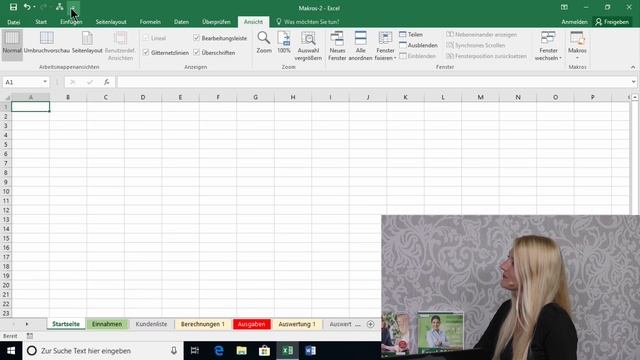This screenshot has width=640, height=360.
Task: Open the Zoom dialog
Action: pos(264,42)
